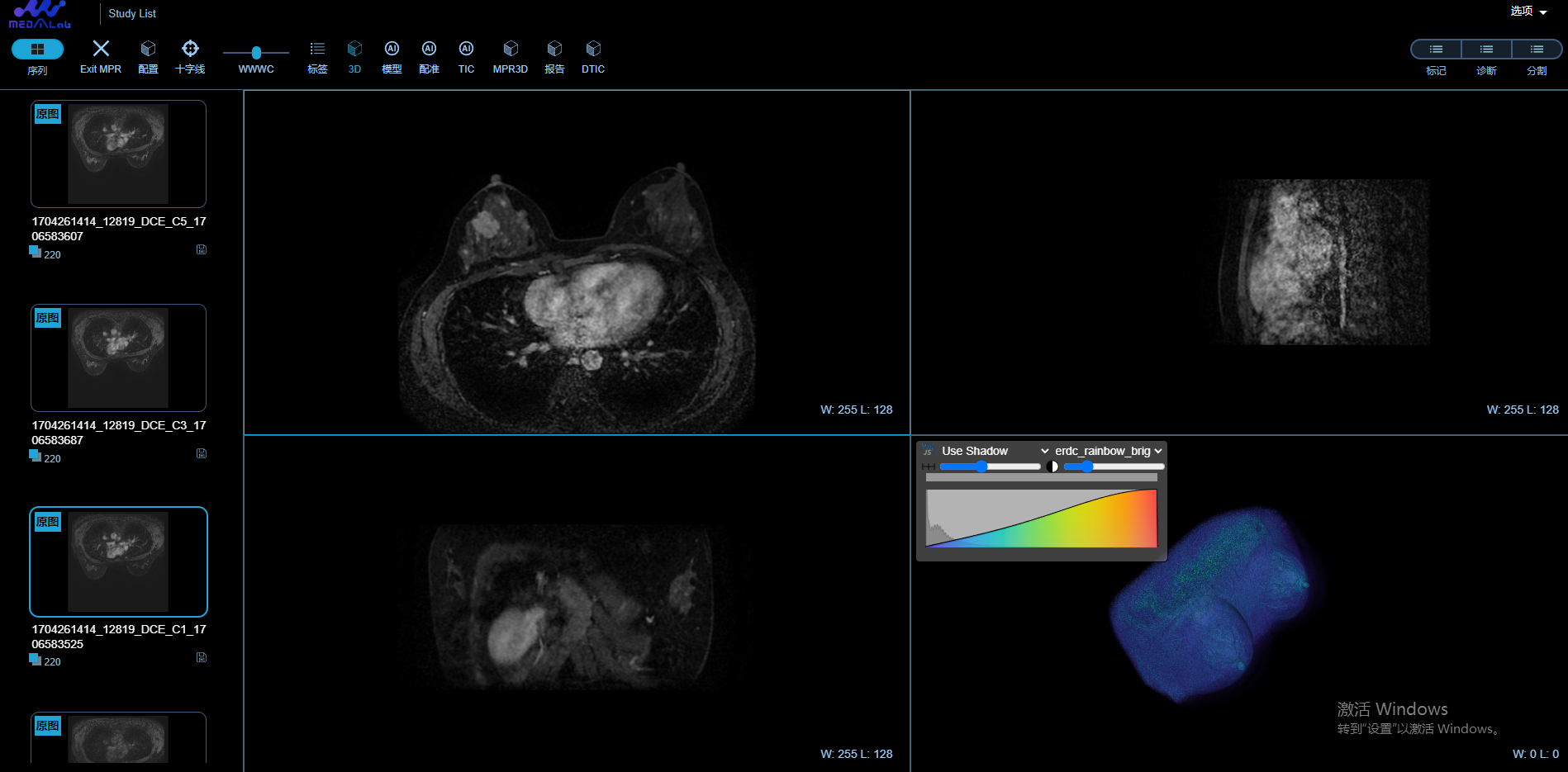The height and width of the screenshot is (772, 1568).
Task: Expand the 选项 options dropdown
Action: click(1528, 12)
